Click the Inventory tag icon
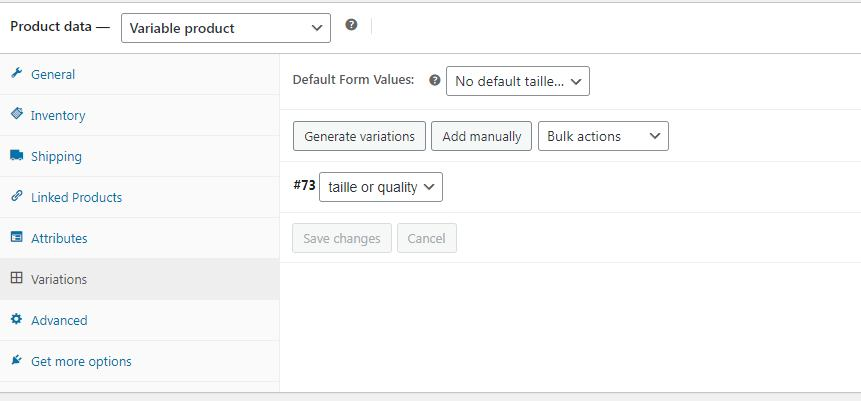 [x=16, y=115]
